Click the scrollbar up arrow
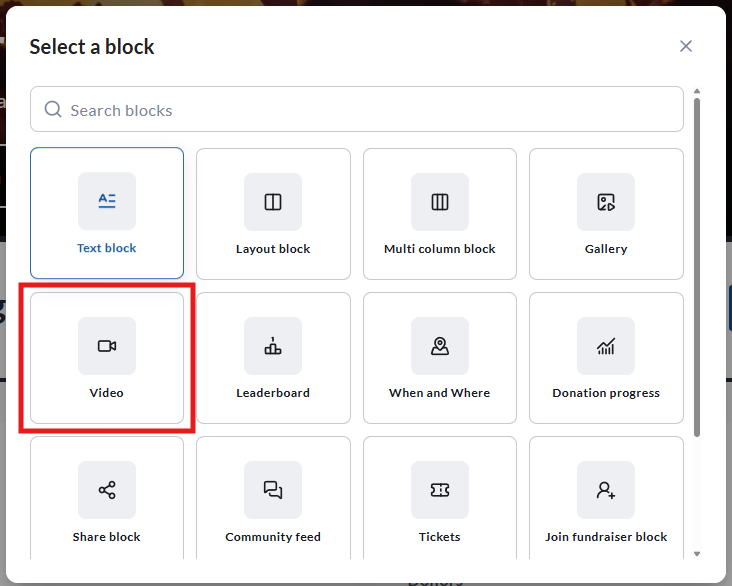The height and width of the screenshot is (586, 732). click(x=697, y=91)
